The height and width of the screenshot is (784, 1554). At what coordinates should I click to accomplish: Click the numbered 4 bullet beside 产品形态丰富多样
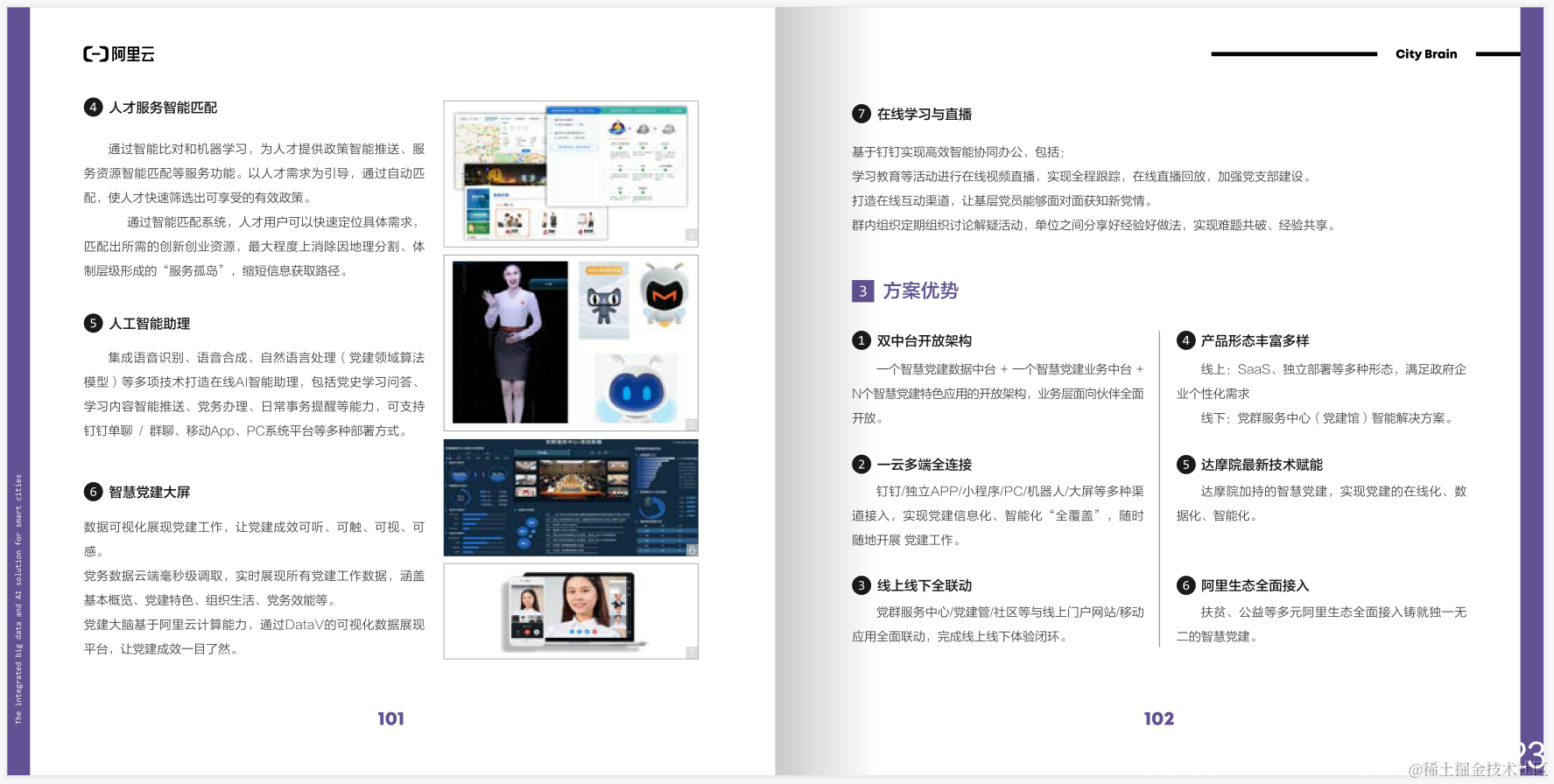pos(1185,340)
